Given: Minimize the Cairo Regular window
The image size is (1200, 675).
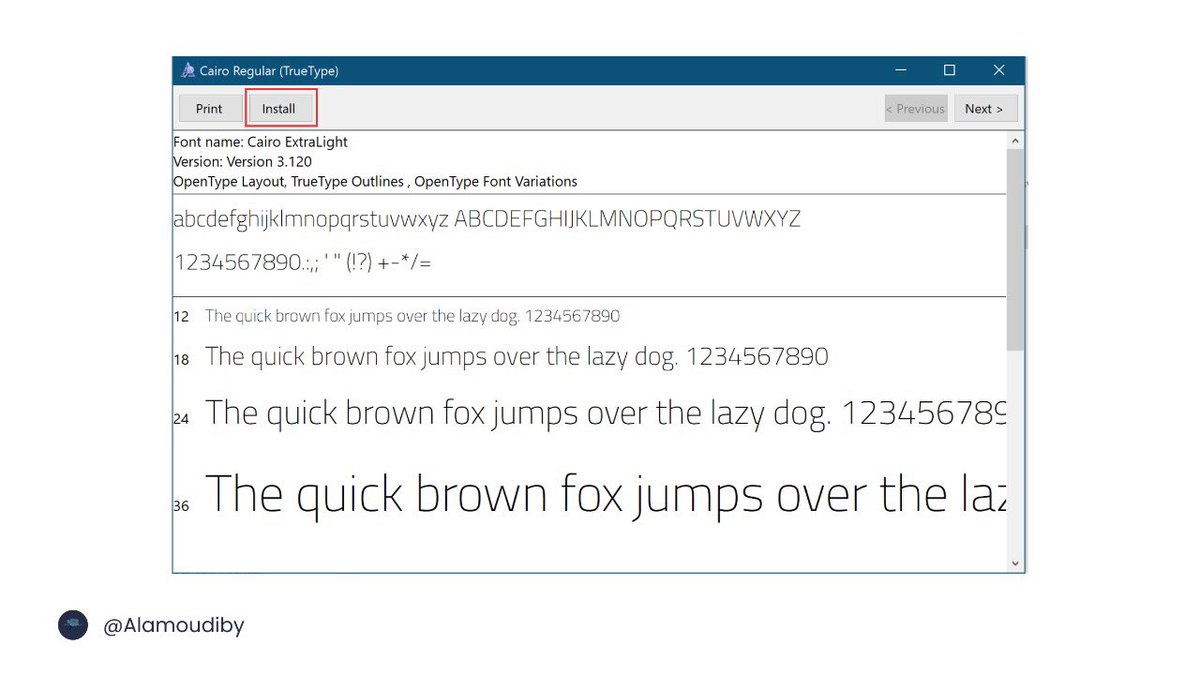Looking at the screenshot, I should pyautogui.click(x=901, y=70).
